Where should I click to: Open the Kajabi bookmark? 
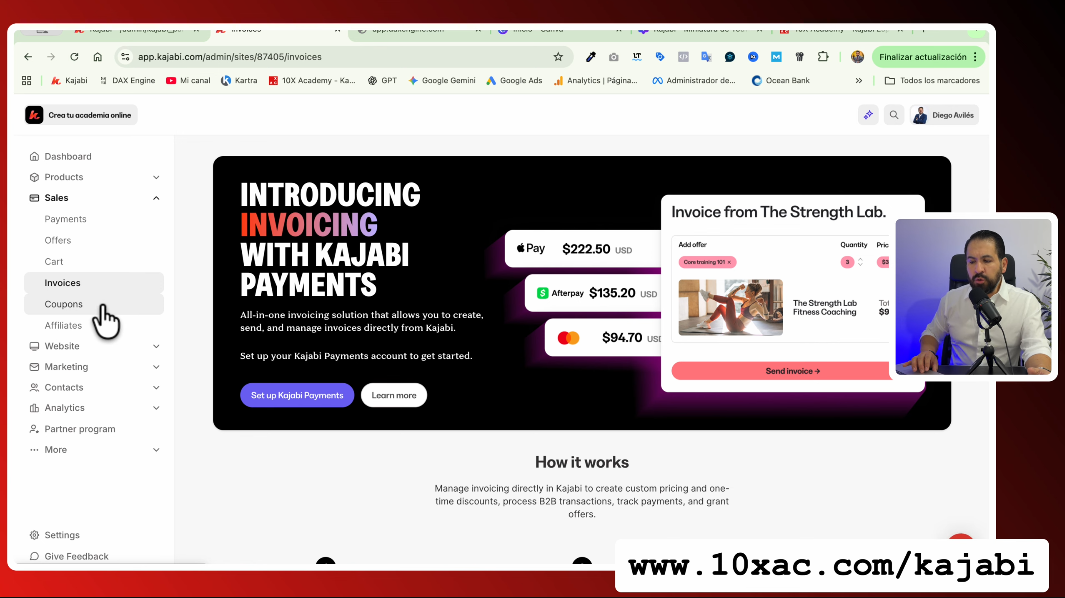(69, 80)
